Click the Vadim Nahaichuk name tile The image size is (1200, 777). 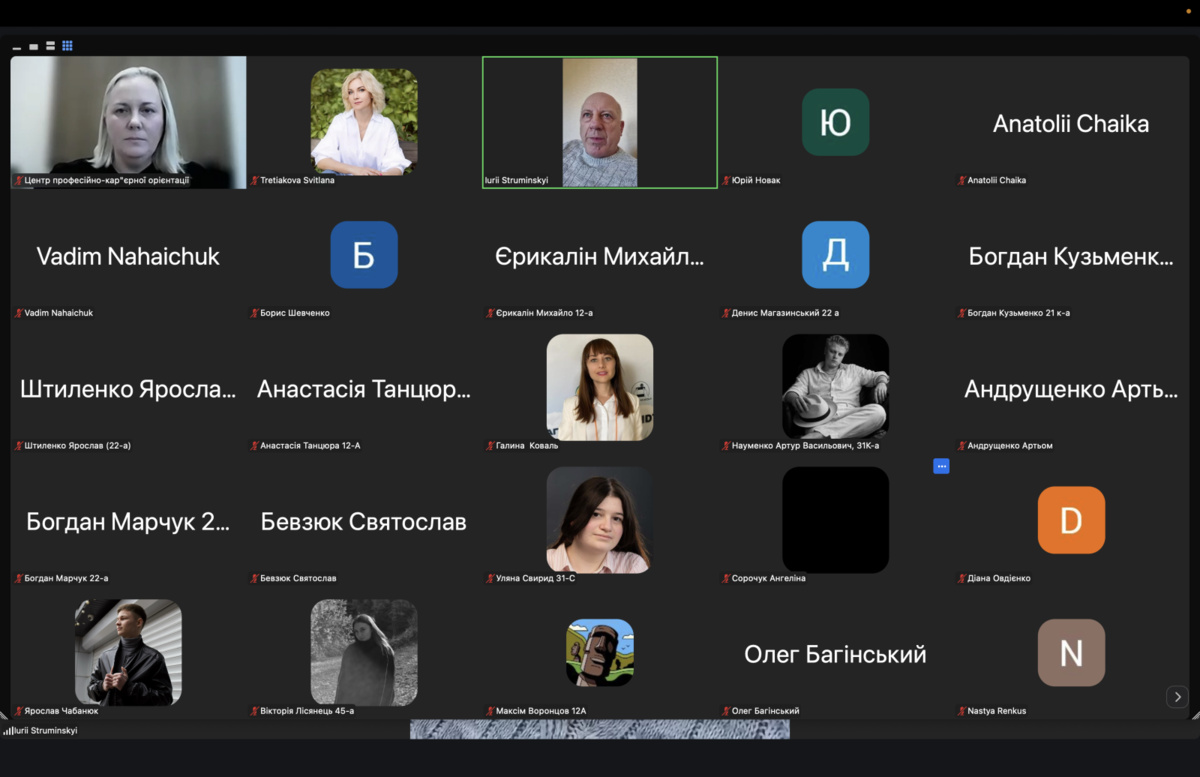pyautogui.click(x=128, y=256)
